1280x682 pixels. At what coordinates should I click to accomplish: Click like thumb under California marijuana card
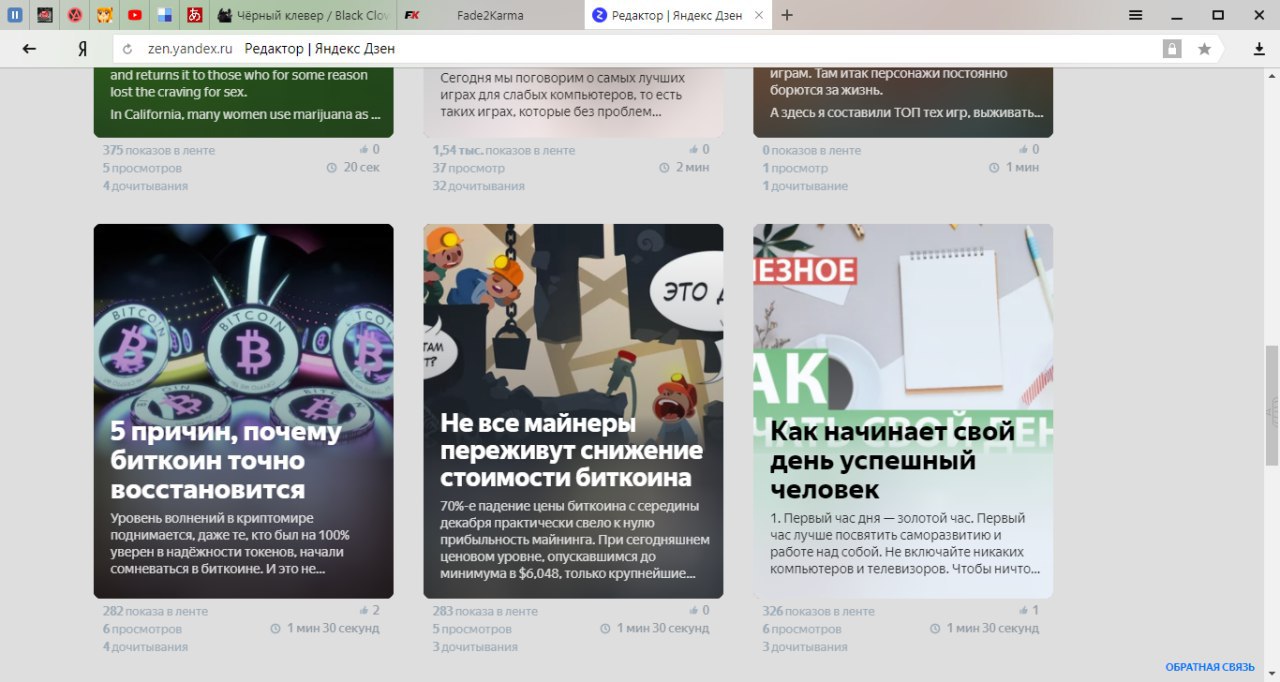(364, 149)
